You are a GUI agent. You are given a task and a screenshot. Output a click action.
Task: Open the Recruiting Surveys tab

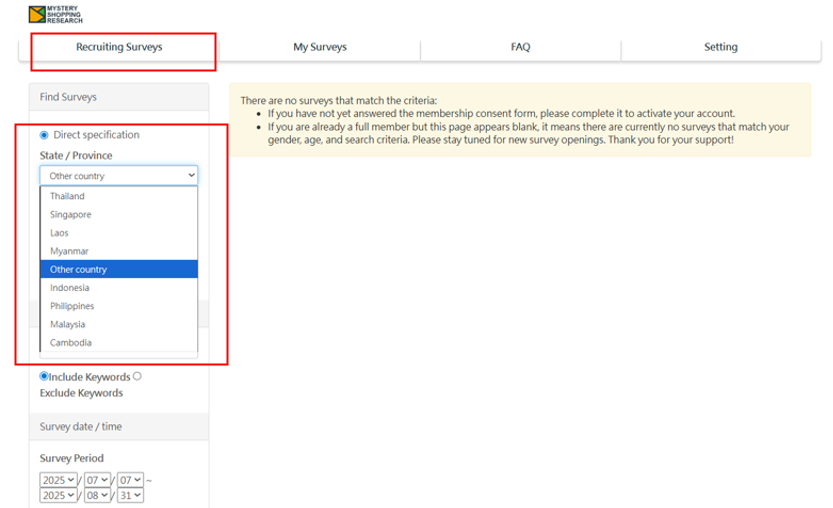(x=119, y=47)
